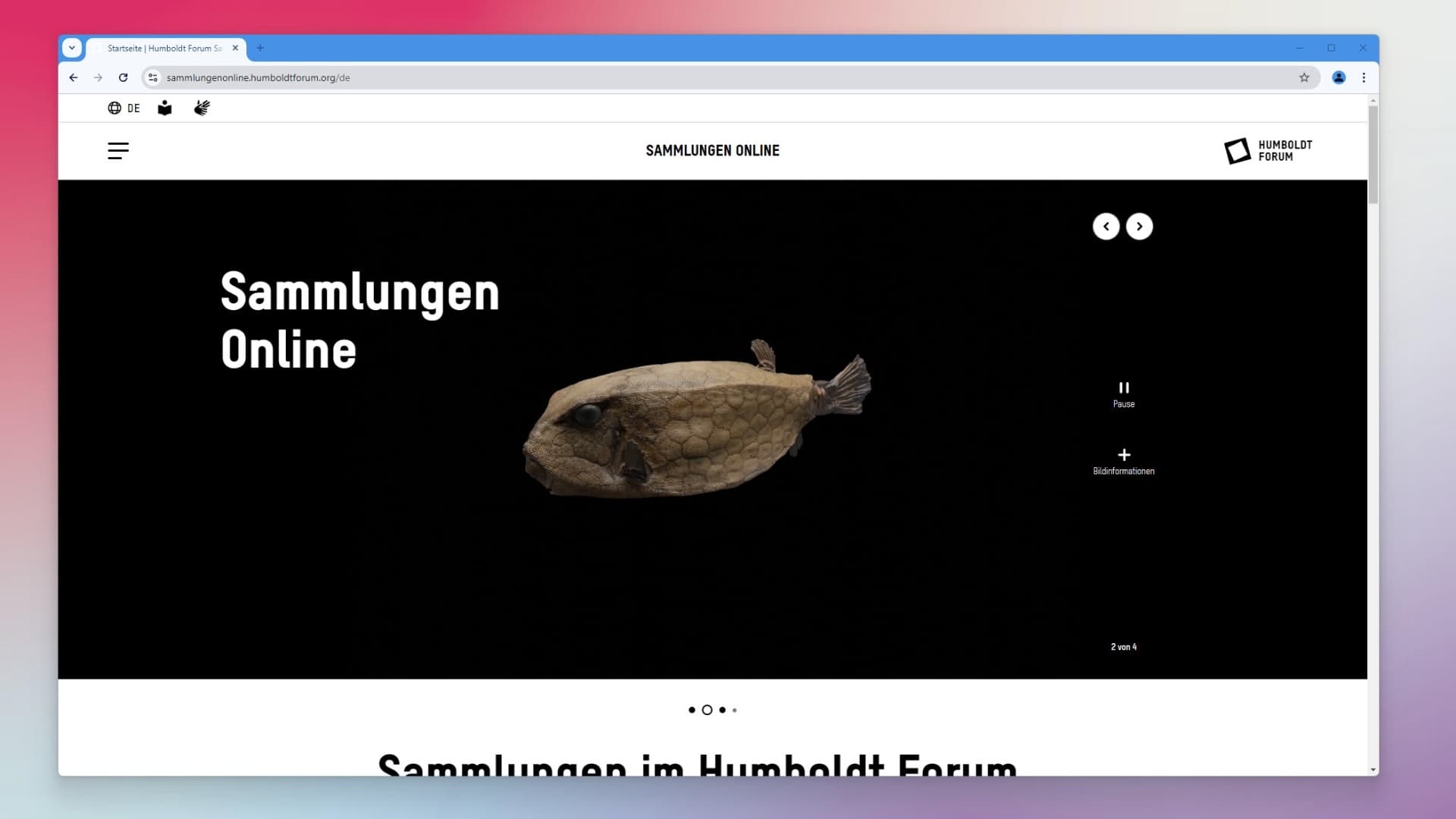Click the page vertical scrollbar thumb
The image size is (1456, 819).
[1373, 155]
